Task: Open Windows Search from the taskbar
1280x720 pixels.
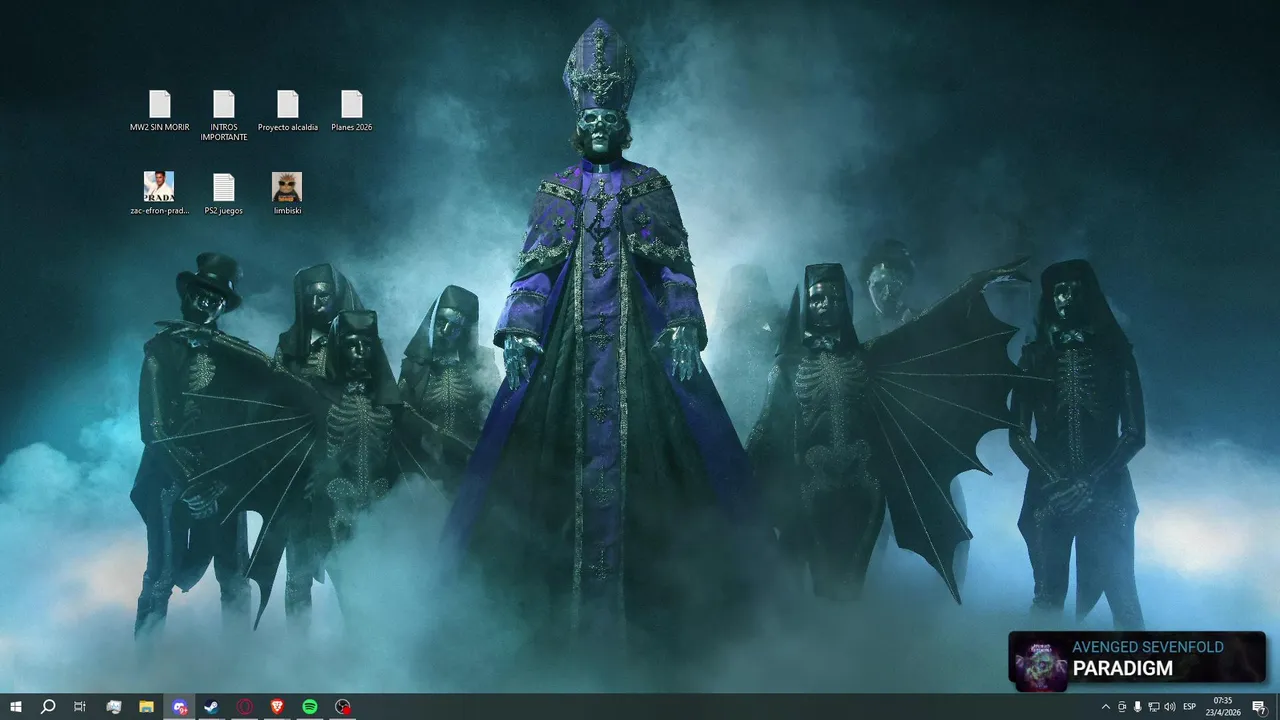Action: pos(48,707)
